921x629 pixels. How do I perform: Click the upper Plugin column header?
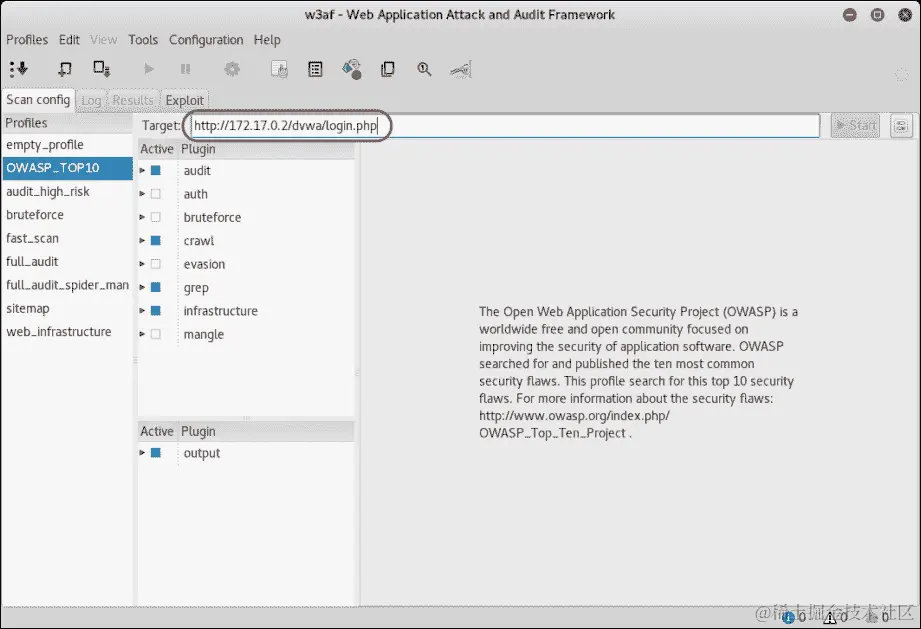click(266, 149)
